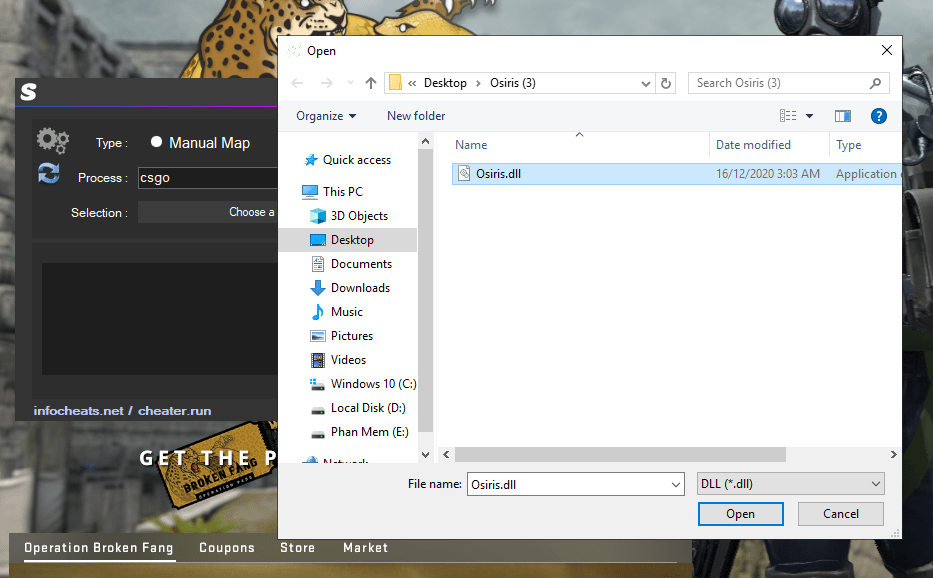
Task: Click New folder
Action: [416, 115]
